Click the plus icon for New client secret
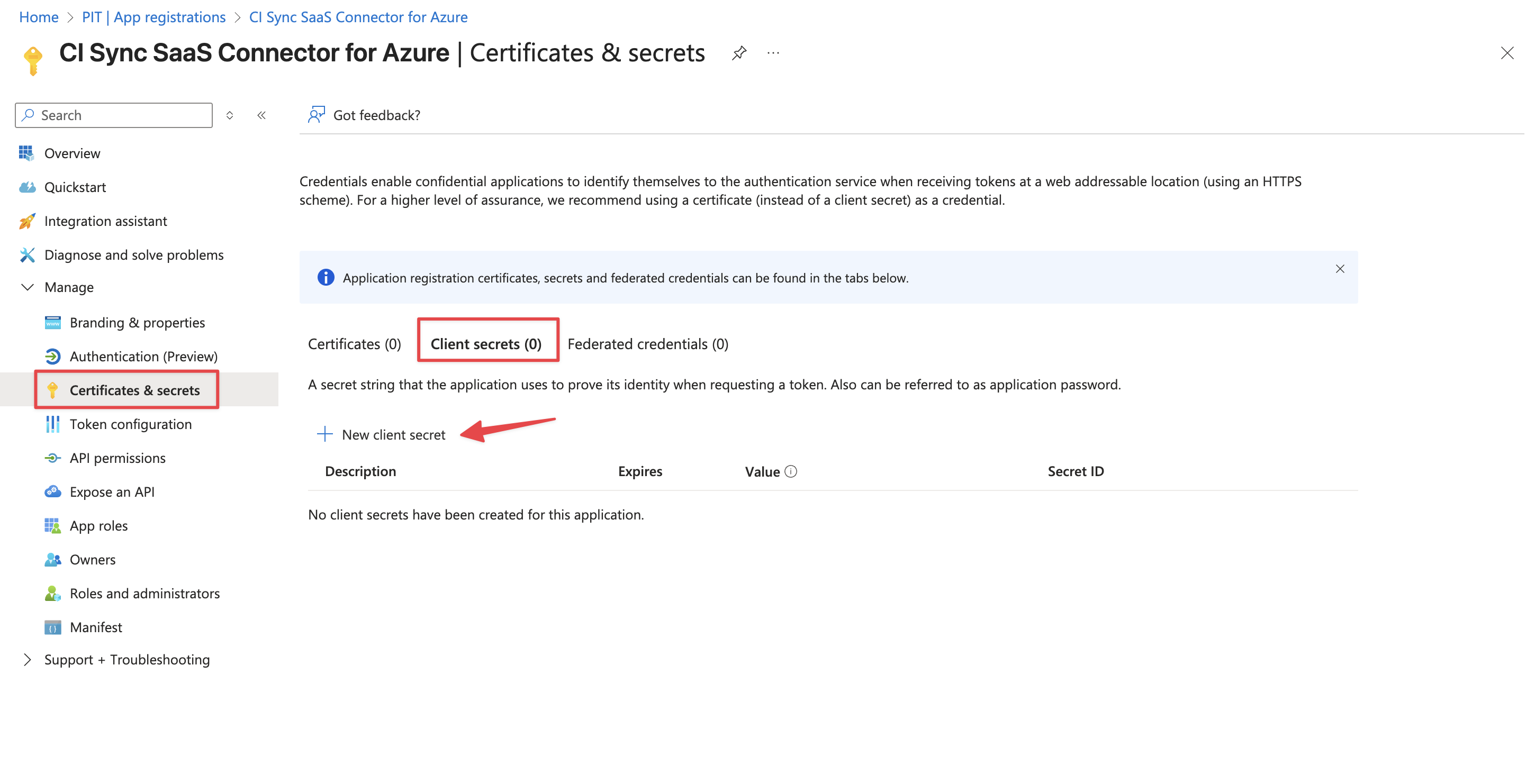This screenshot has height=784, width=1535. (324, 434)
